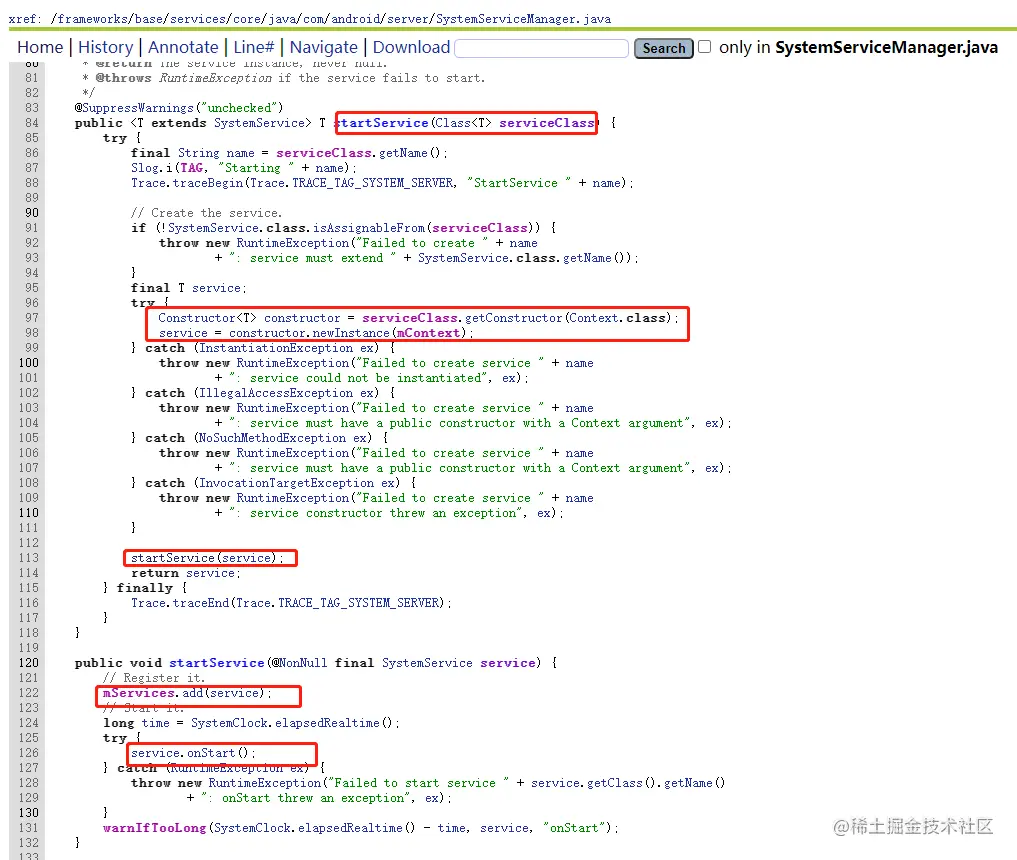Open SystemServiceManager.java in xref path
Image resolution: width=1017 pixels, height=860 pixels.
tap(523, 19)
